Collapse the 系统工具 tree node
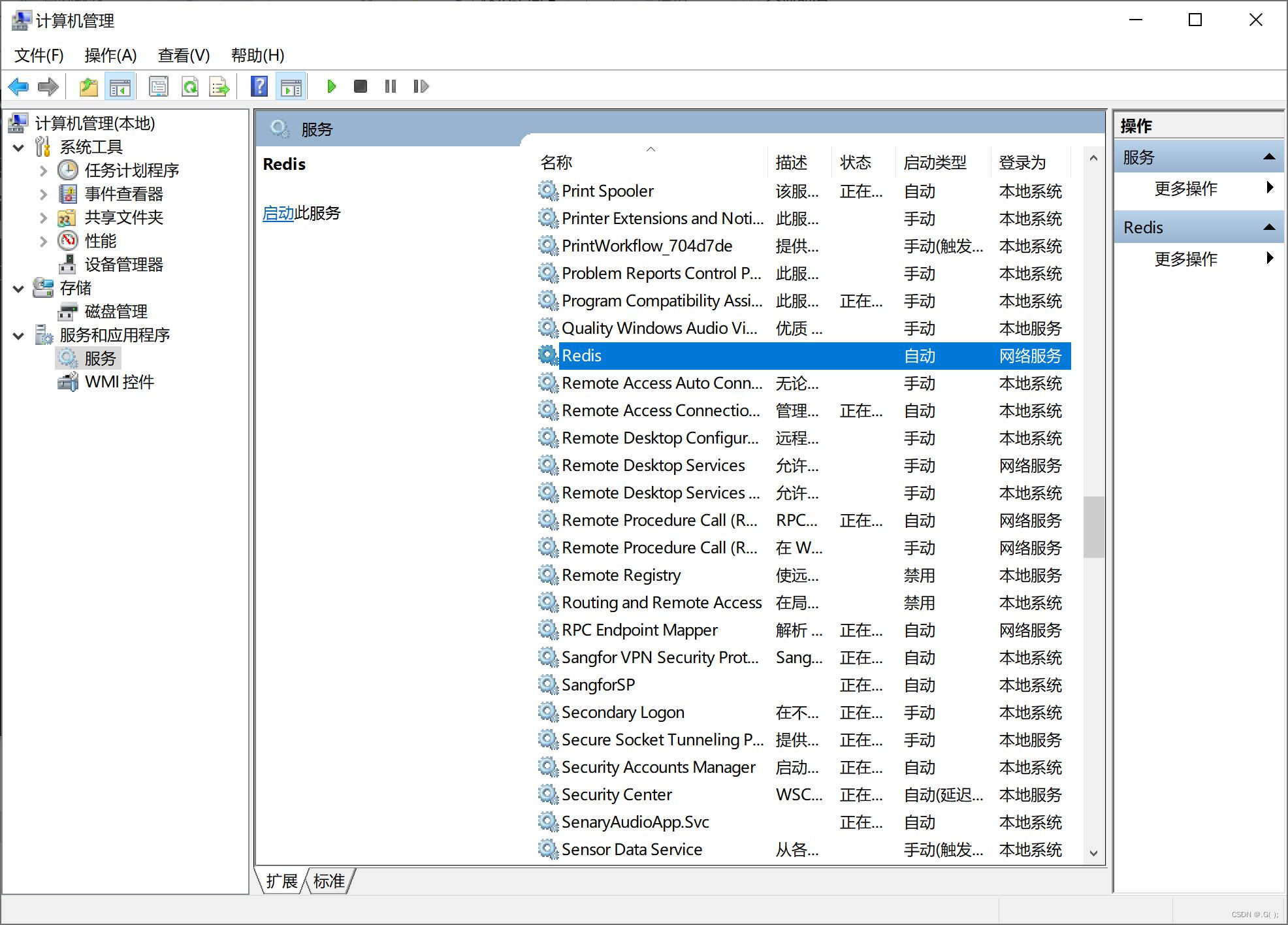Viewport: 1288px width, 925px height. coord(19,148)
